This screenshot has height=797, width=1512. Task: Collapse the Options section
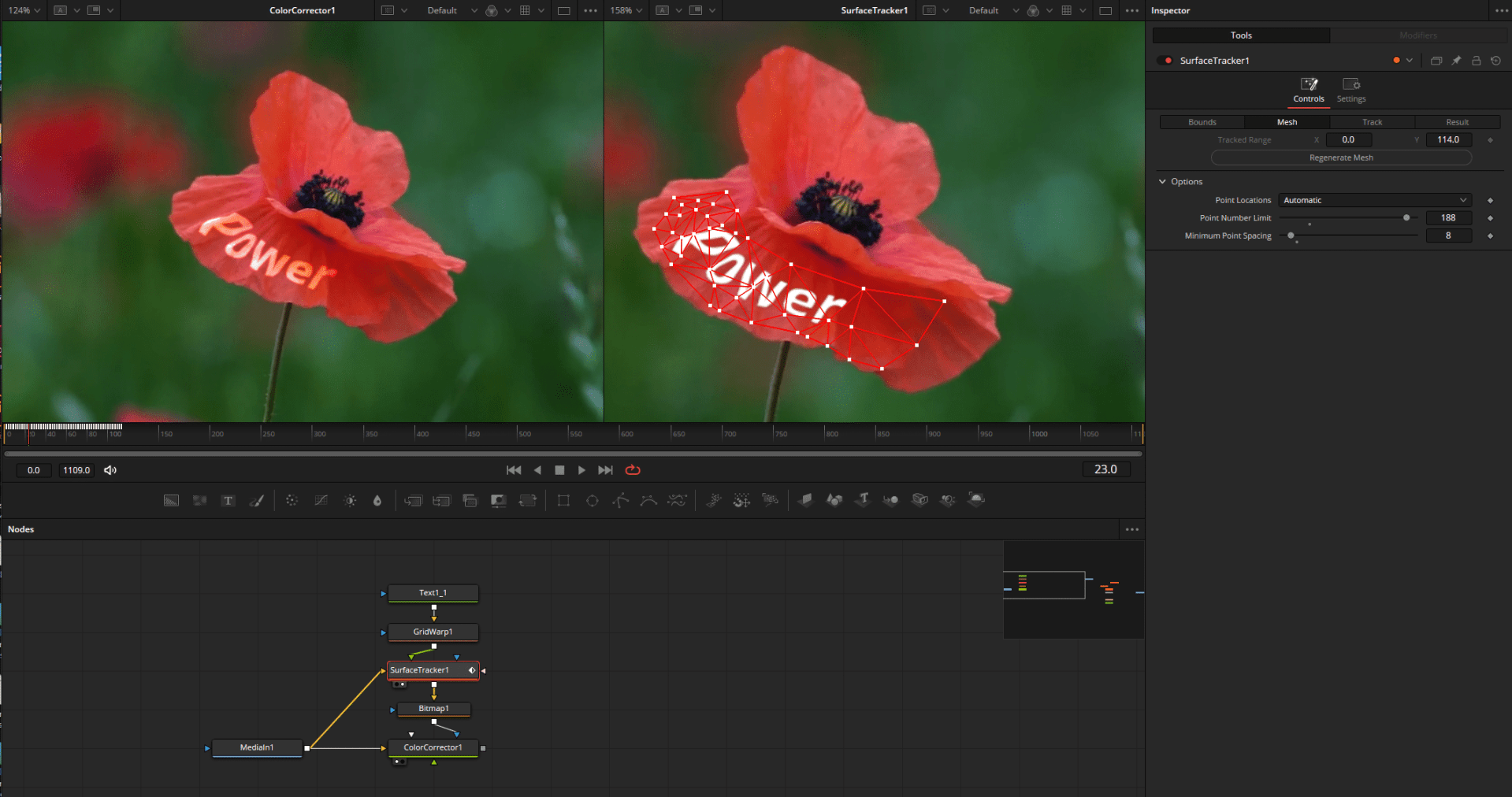pos(1163,181)
